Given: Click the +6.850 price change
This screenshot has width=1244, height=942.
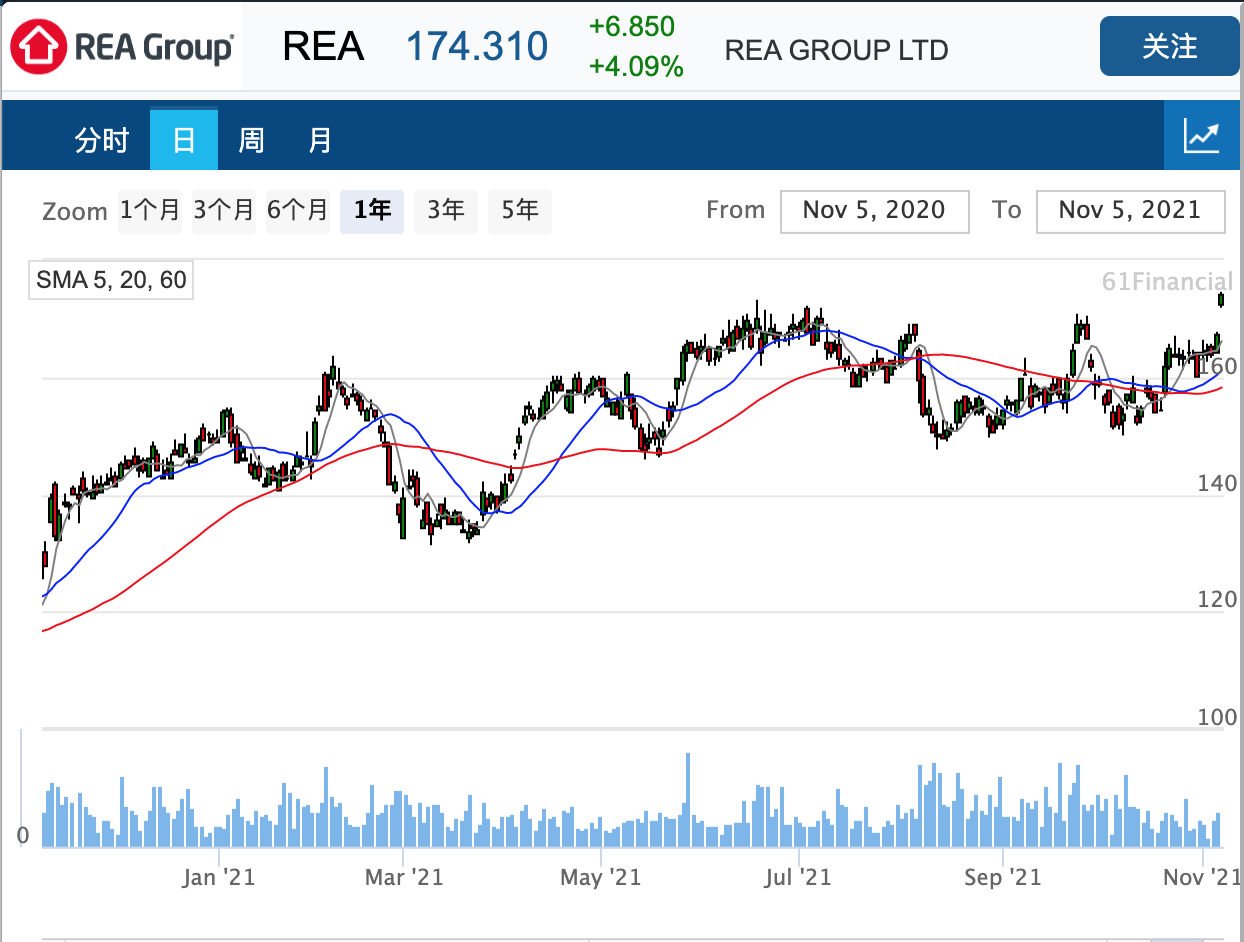Looking at the screenshot, I should click(x=632, y=26).
